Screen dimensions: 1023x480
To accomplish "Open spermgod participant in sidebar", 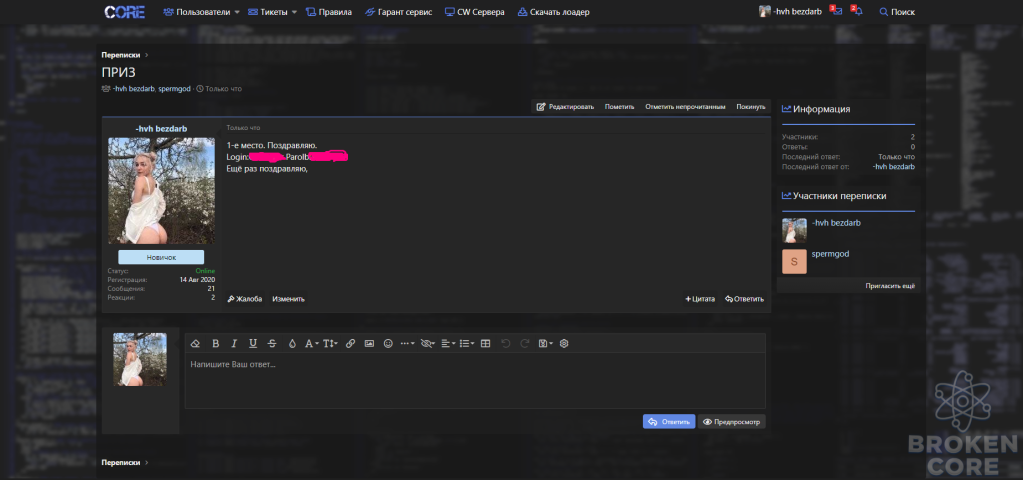I will point(831,254).
